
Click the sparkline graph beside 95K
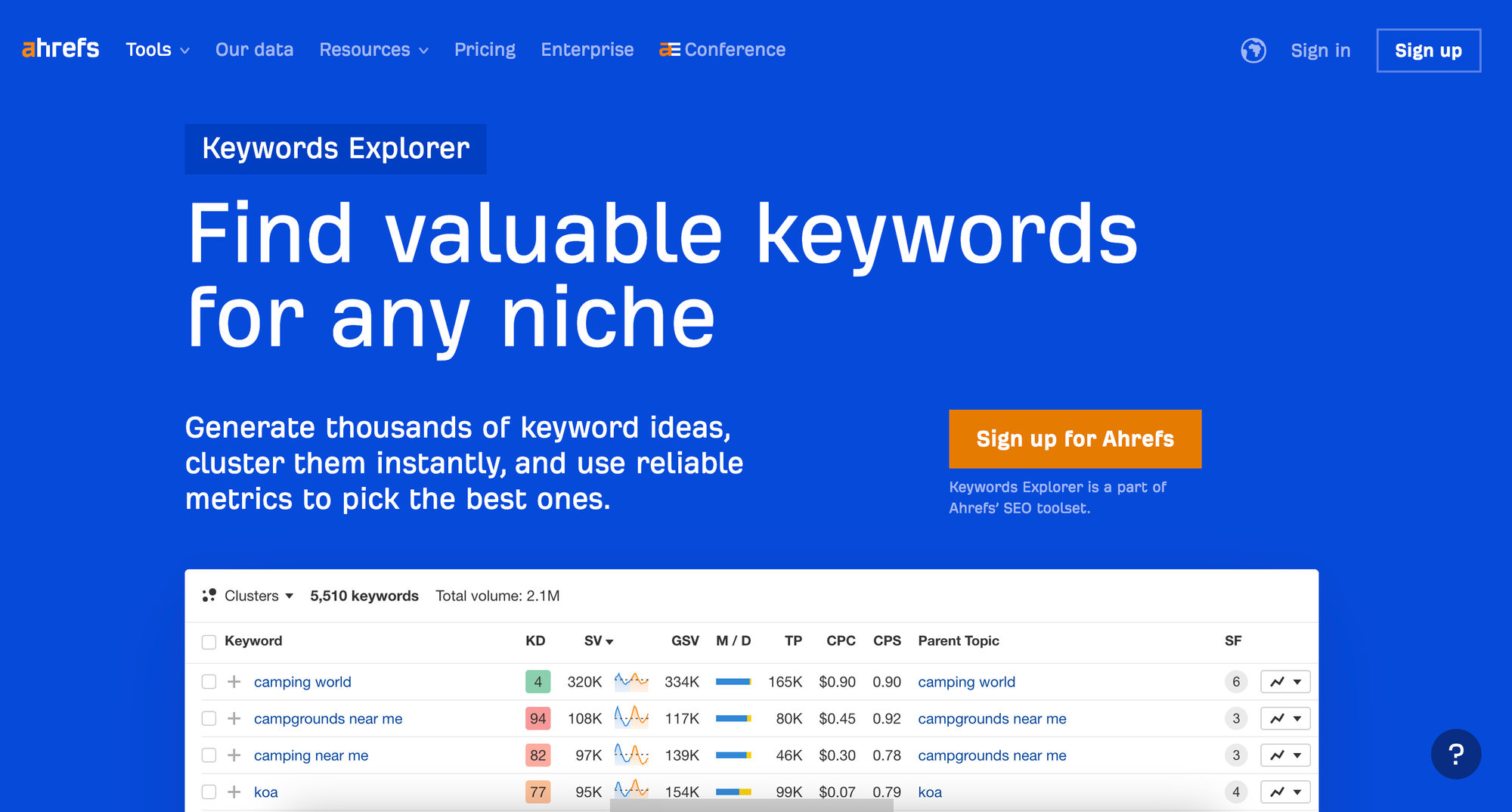click(x=631, y=791)
